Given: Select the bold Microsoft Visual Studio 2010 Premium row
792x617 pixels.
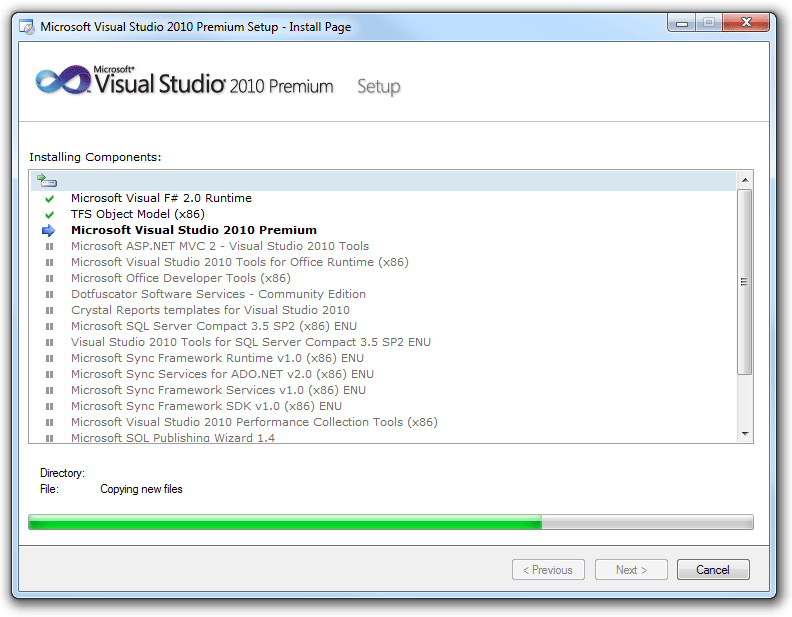Looking at the screenshot, I should pos(194,230).
